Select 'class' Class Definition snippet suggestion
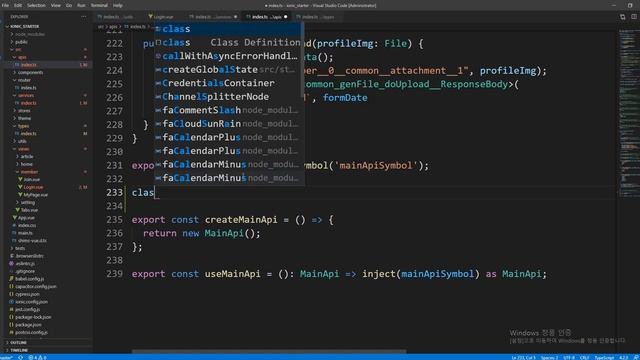This screenshot has width=640, height=360. pos(228,42)
